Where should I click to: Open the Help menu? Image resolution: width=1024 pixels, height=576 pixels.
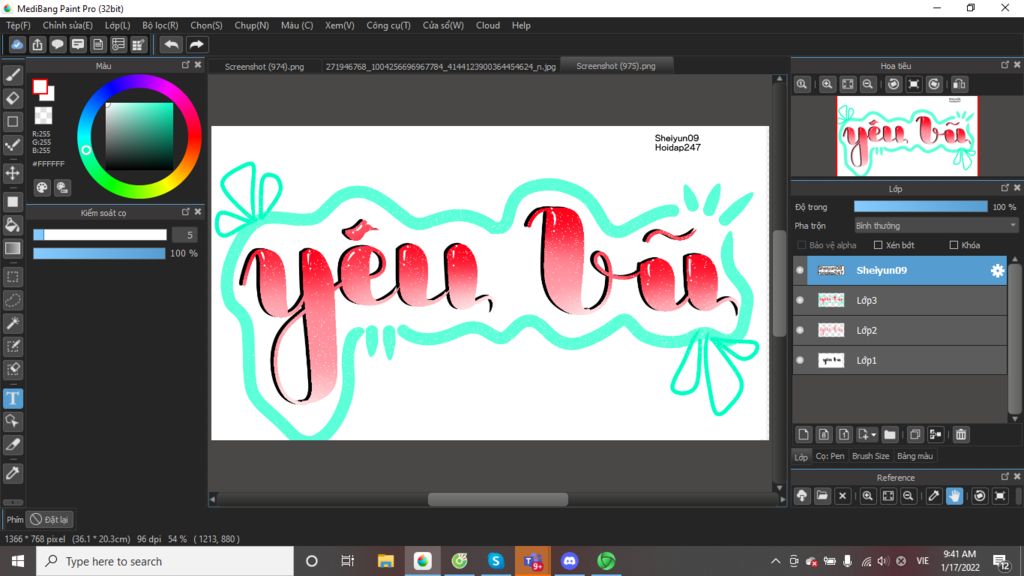(x=521, y=25)
